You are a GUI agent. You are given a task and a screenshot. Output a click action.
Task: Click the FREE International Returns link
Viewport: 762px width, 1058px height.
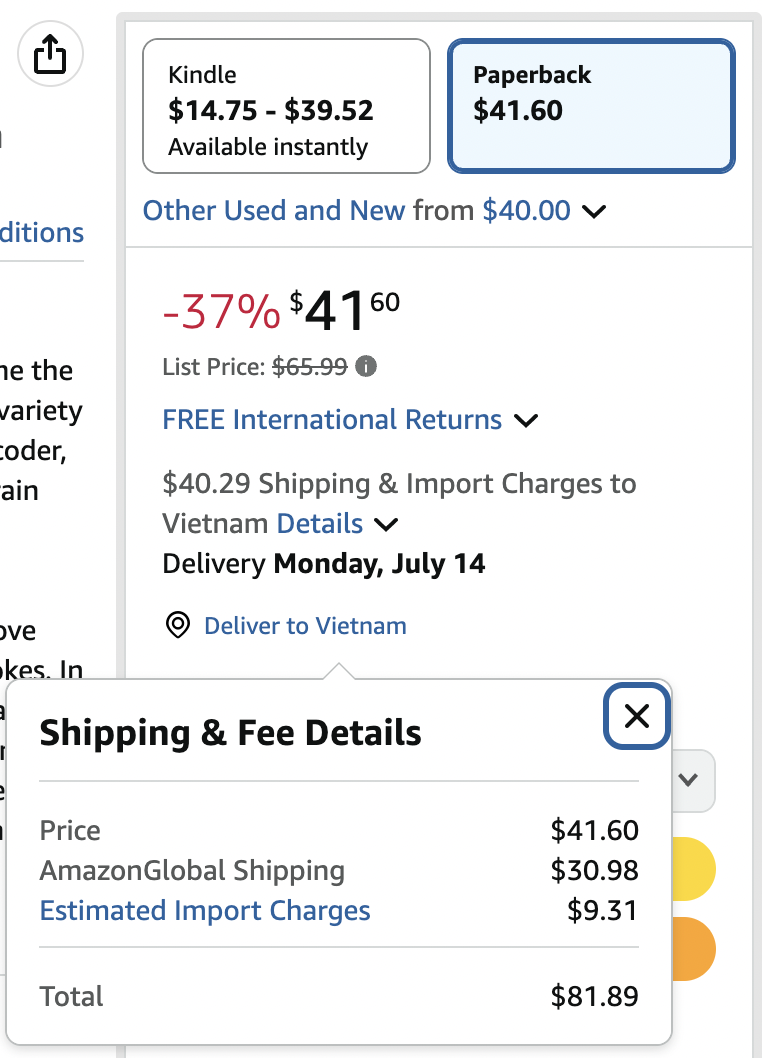click(x=332, y=420)
